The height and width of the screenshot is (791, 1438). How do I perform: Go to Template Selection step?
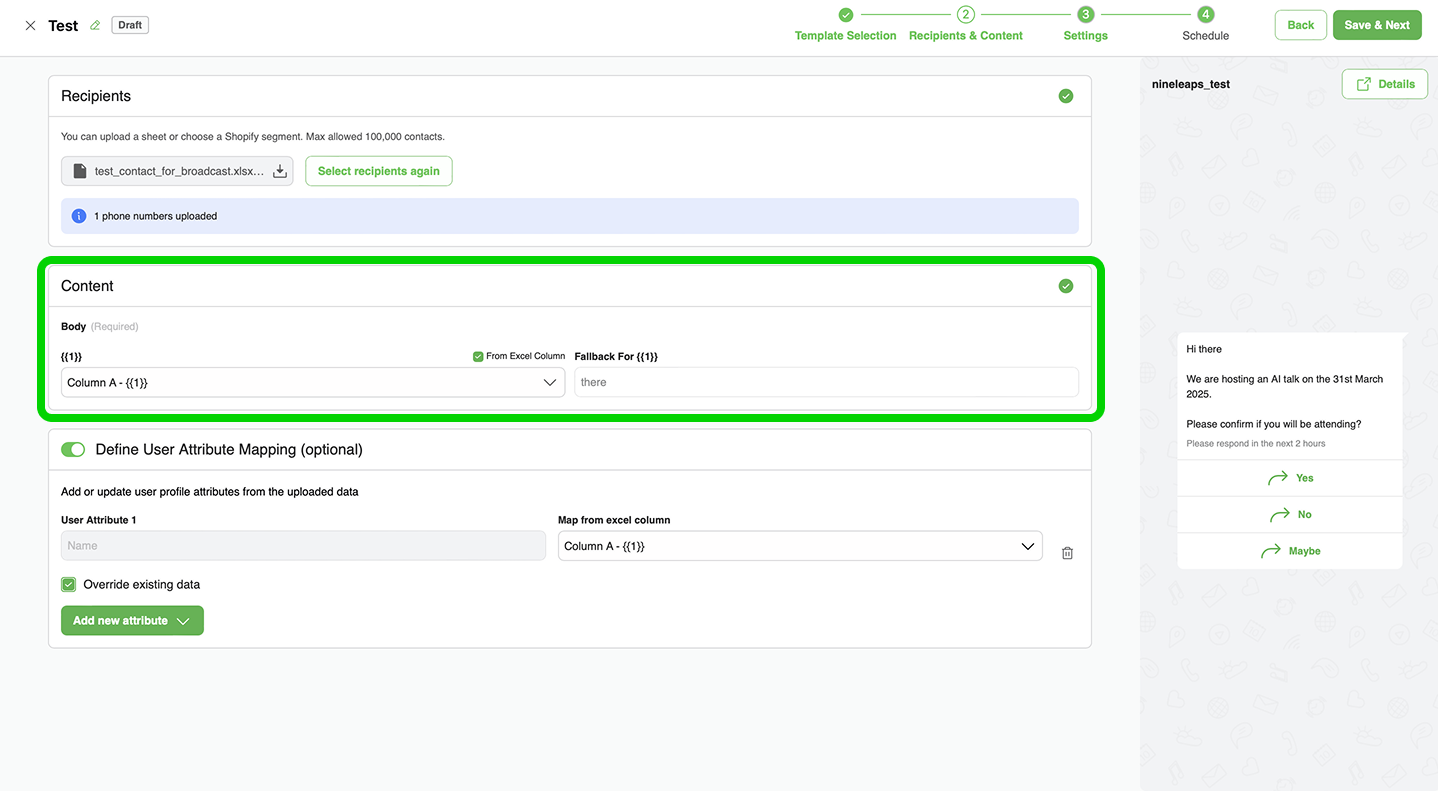[845, 25]
